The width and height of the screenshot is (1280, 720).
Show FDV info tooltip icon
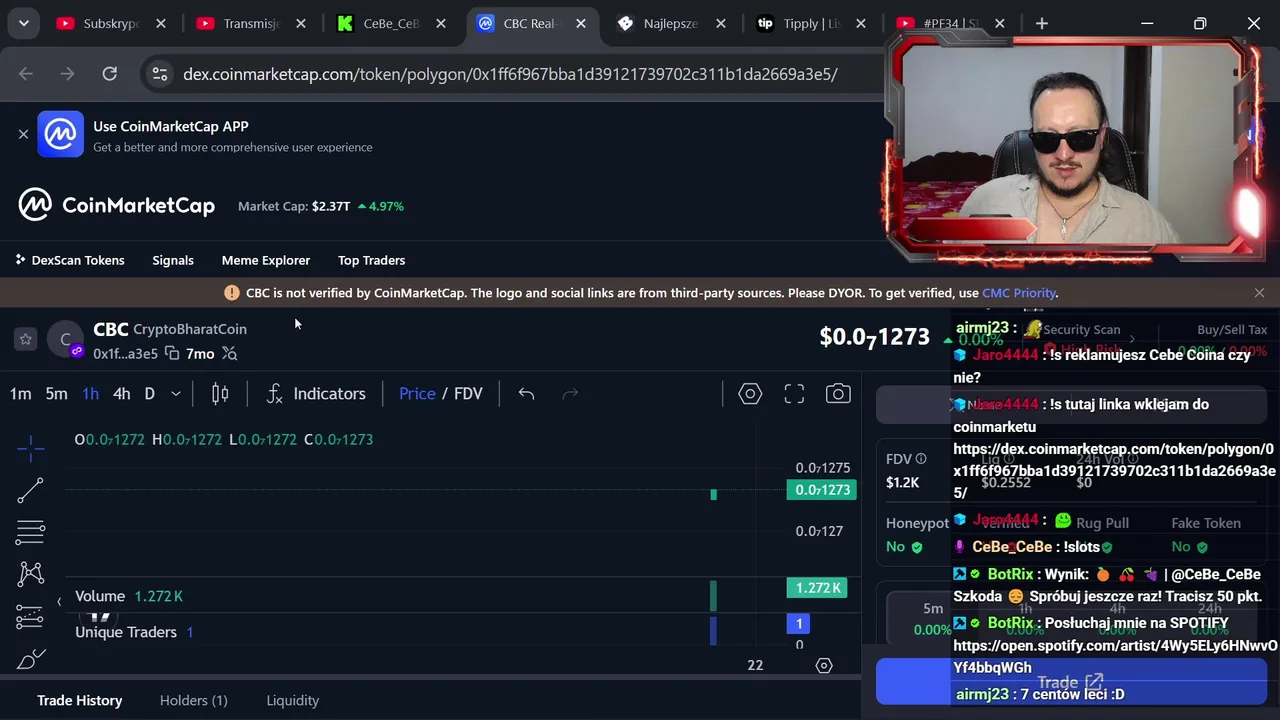[x=921, y=459]
